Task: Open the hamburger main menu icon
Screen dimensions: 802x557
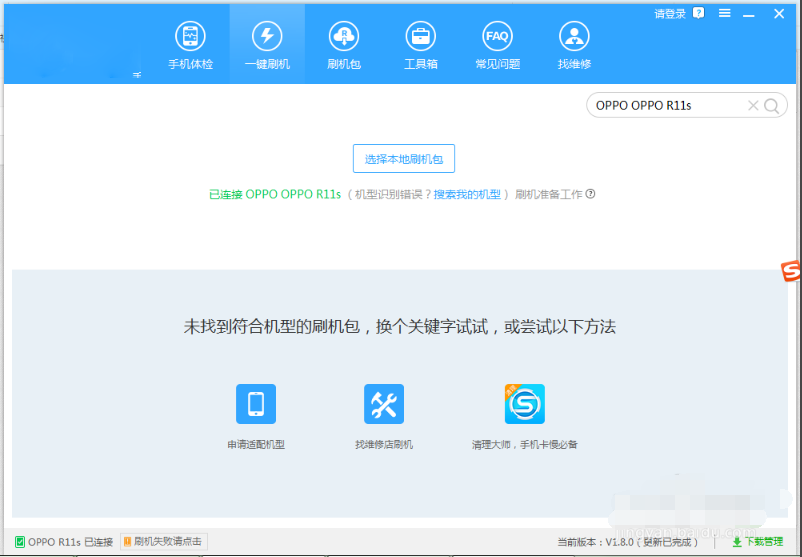Action: (x=724, y=13)
